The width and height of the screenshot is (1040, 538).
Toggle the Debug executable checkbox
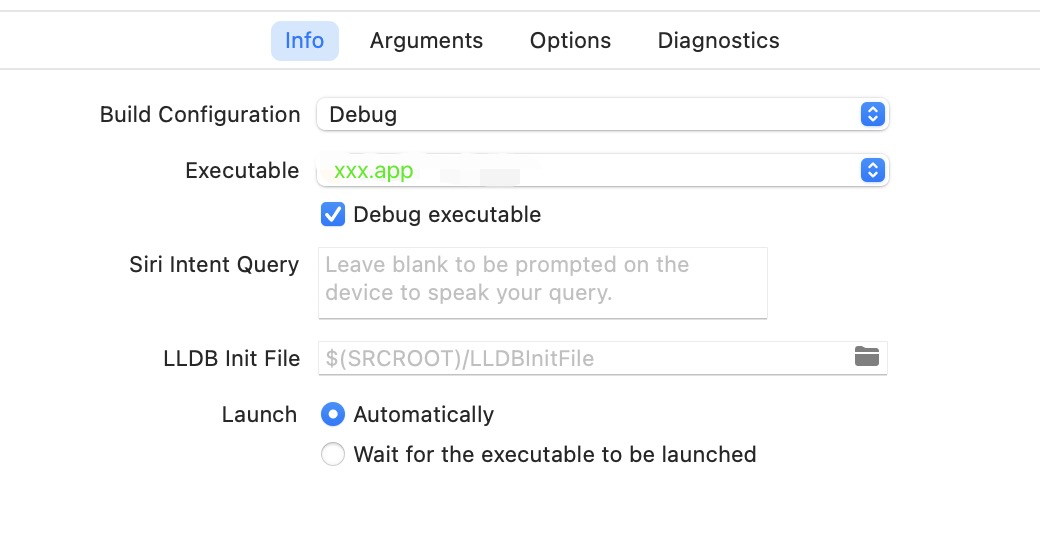(332, 214)
